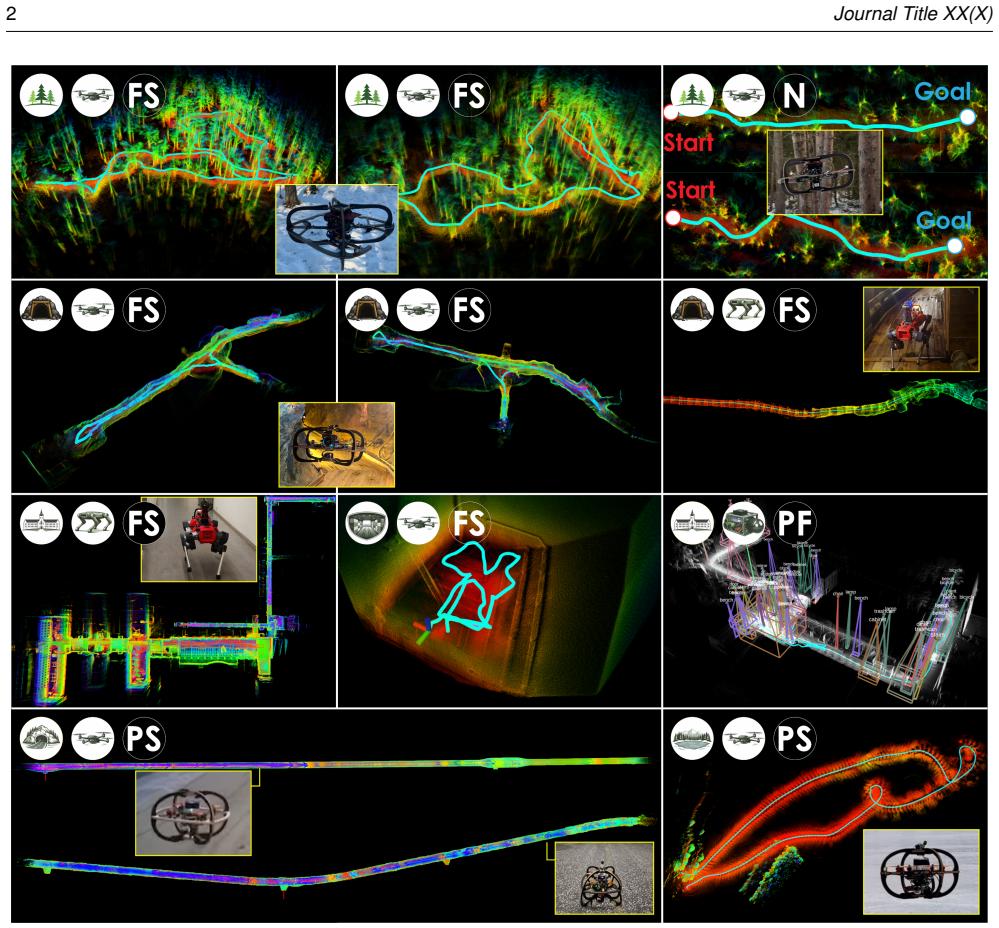Click the handheld sensor rig icon beside PF
The image size is (999, 928).
[x=744, y=523]
